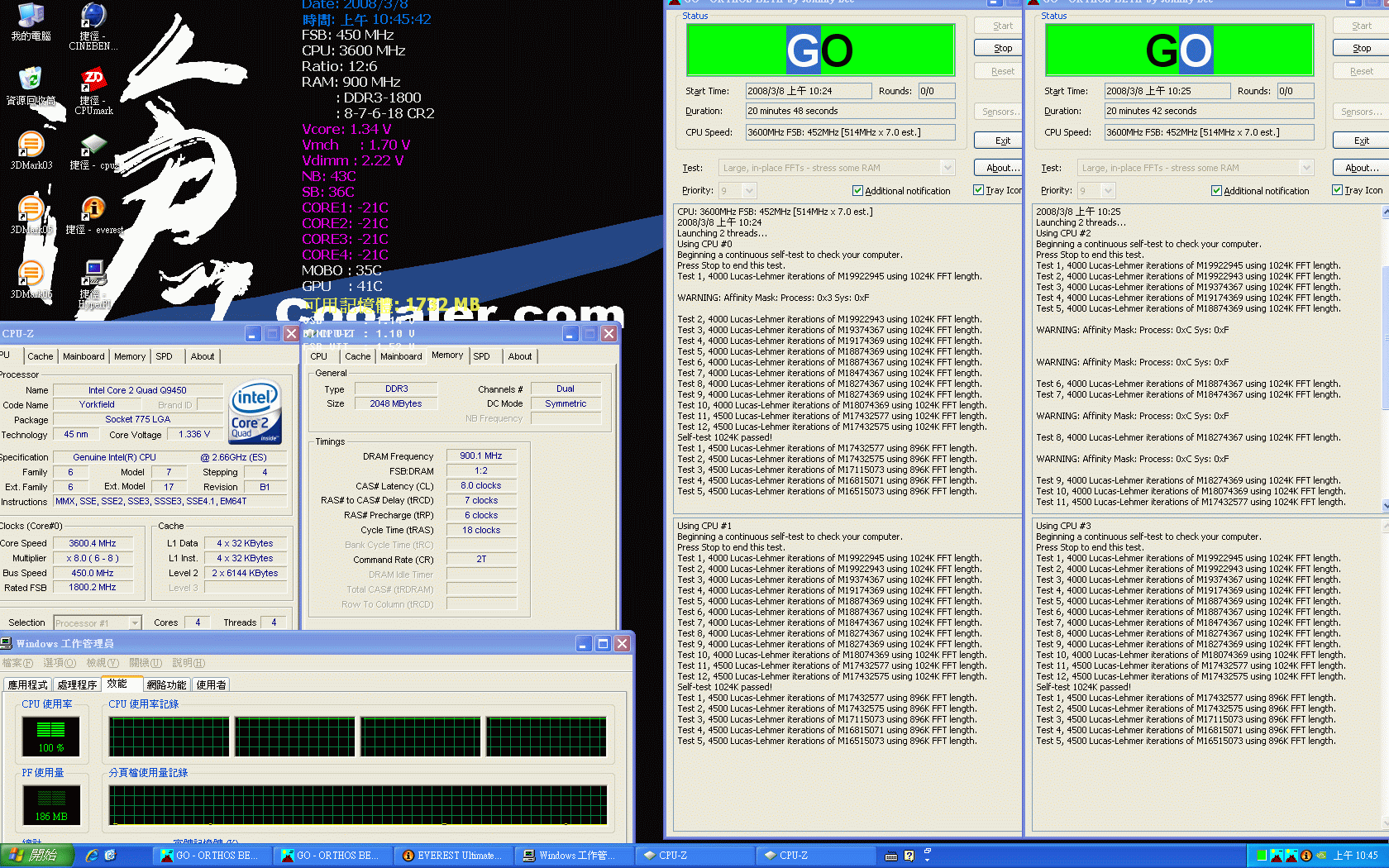
Task: Open the 檢視(V) menu in Task Manager
Action: (103, 663)
